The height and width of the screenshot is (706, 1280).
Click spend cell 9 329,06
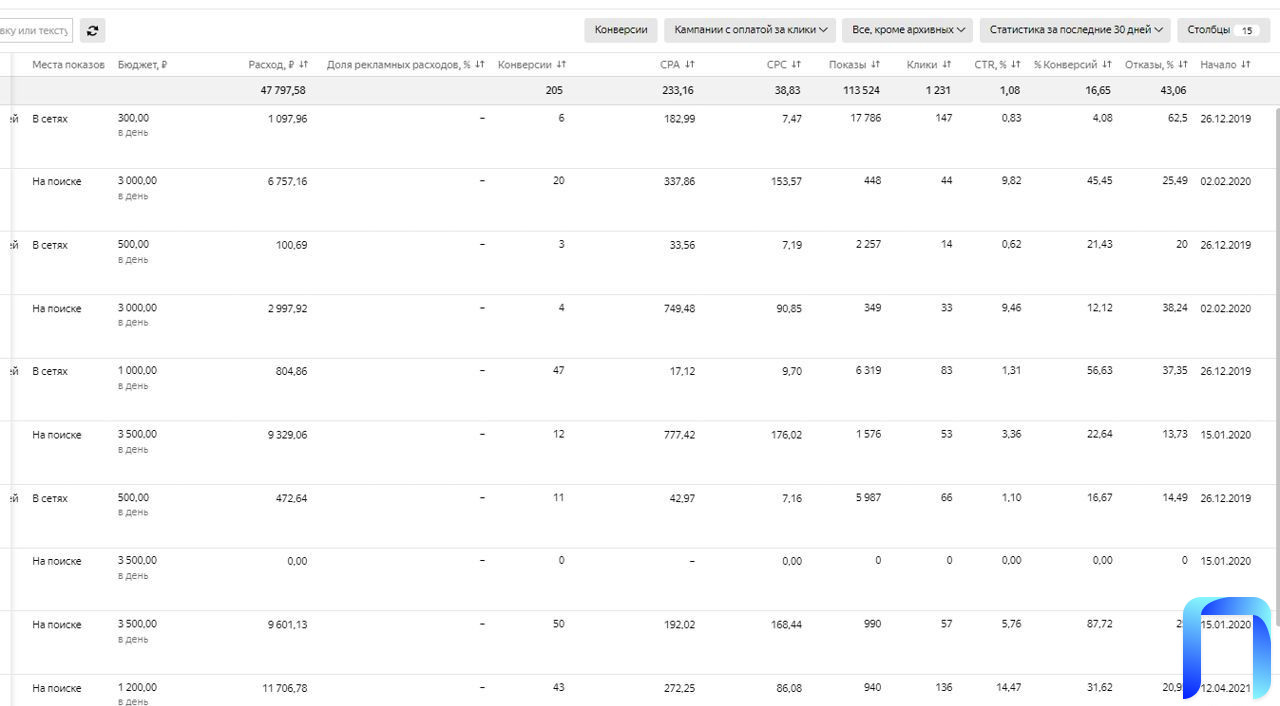[x=287, y=434]
